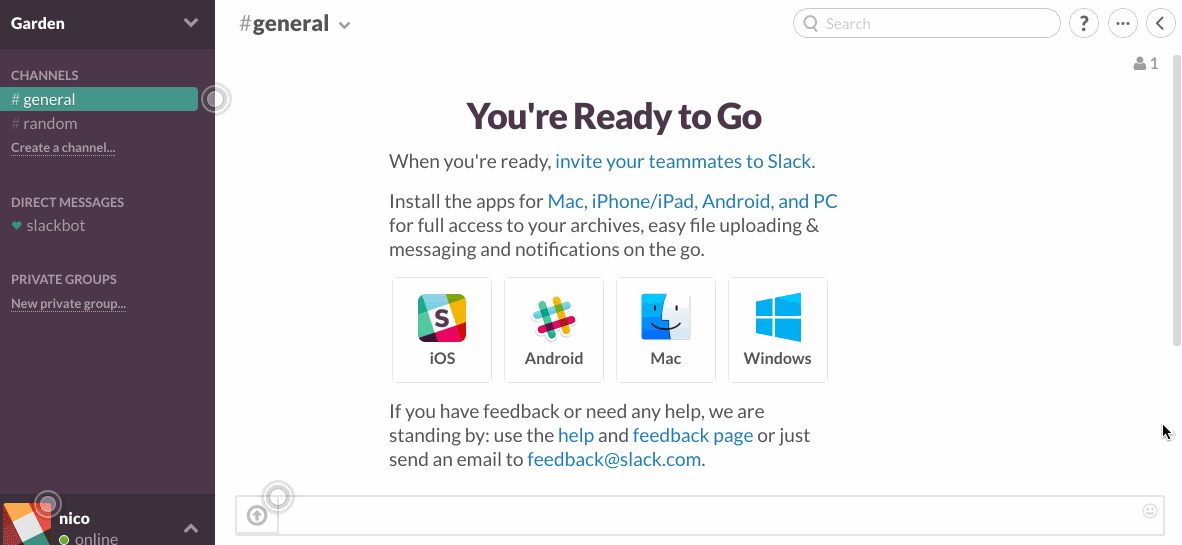The image size is (1182, 545).
Task: Click the CHANNELS section header
Action: pyautogui.click(x=44, y=75)
